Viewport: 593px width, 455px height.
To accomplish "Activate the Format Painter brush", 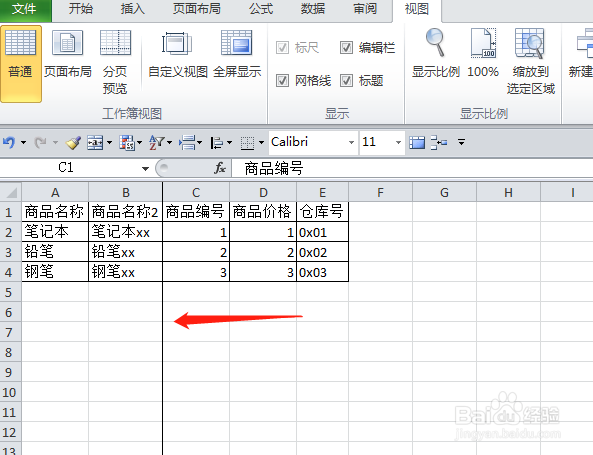I will tap(73, 143).
